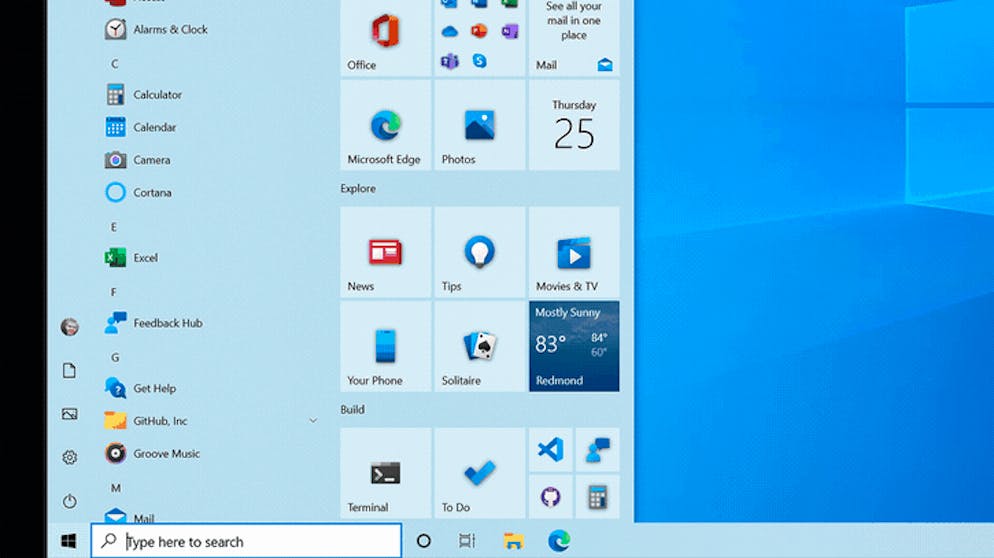Open the small OneDrive tile
The image size is (994, 558).
tap(449, 31)
